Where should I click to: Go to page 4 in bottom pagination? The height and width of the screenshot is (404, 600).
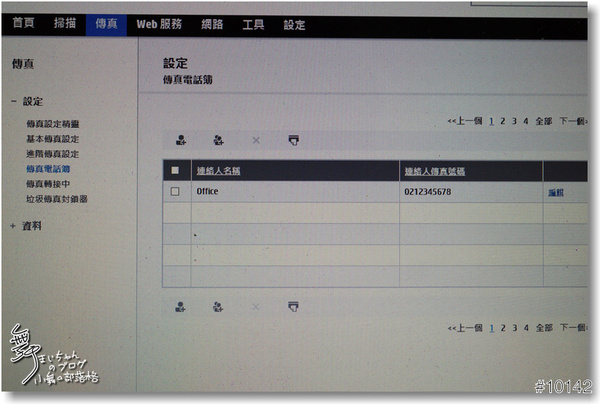tap(527, 328)
